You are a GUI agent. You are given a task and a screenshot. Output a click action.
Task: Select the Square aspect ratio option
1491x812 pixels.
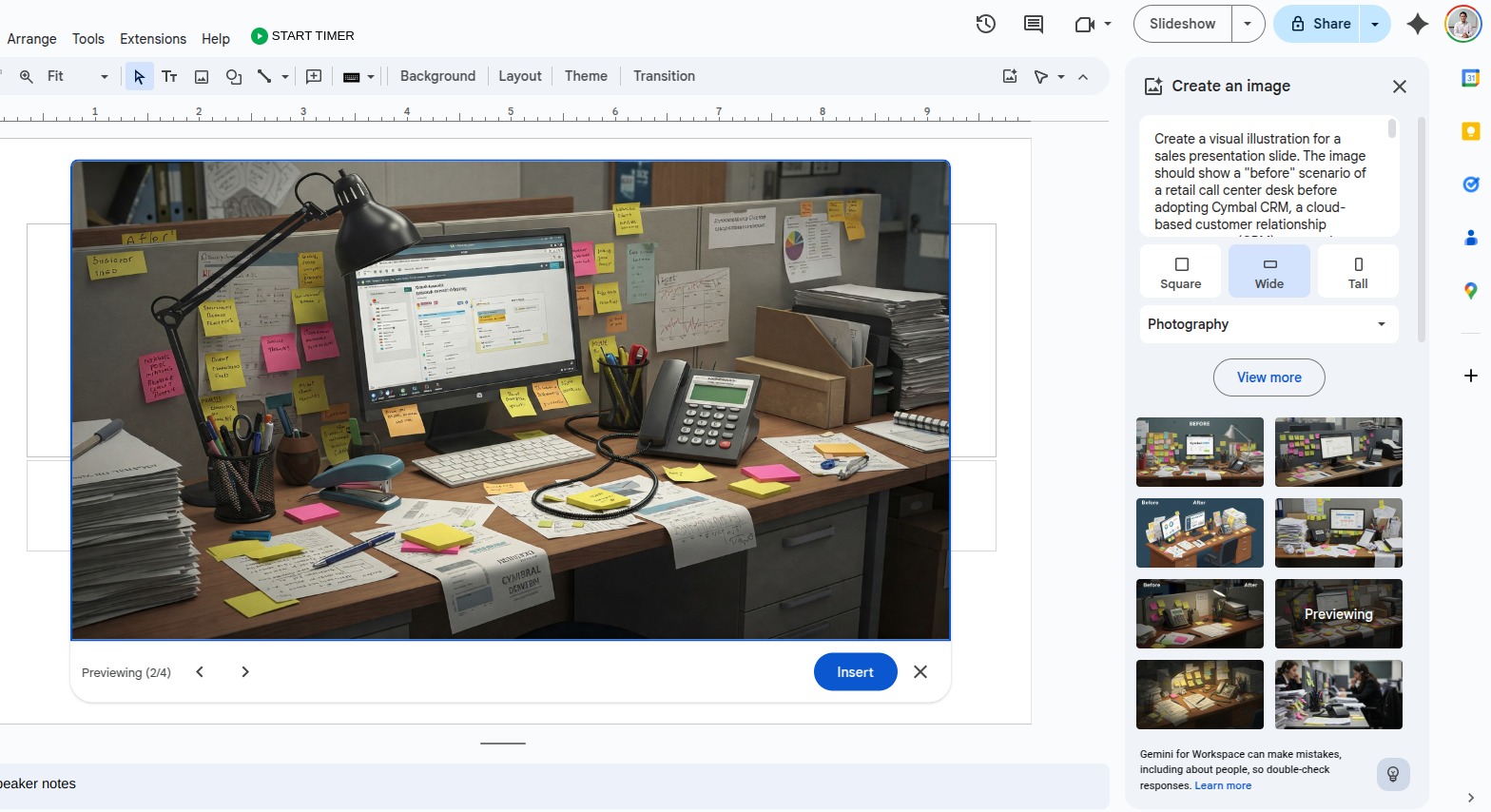[1181, 272]
